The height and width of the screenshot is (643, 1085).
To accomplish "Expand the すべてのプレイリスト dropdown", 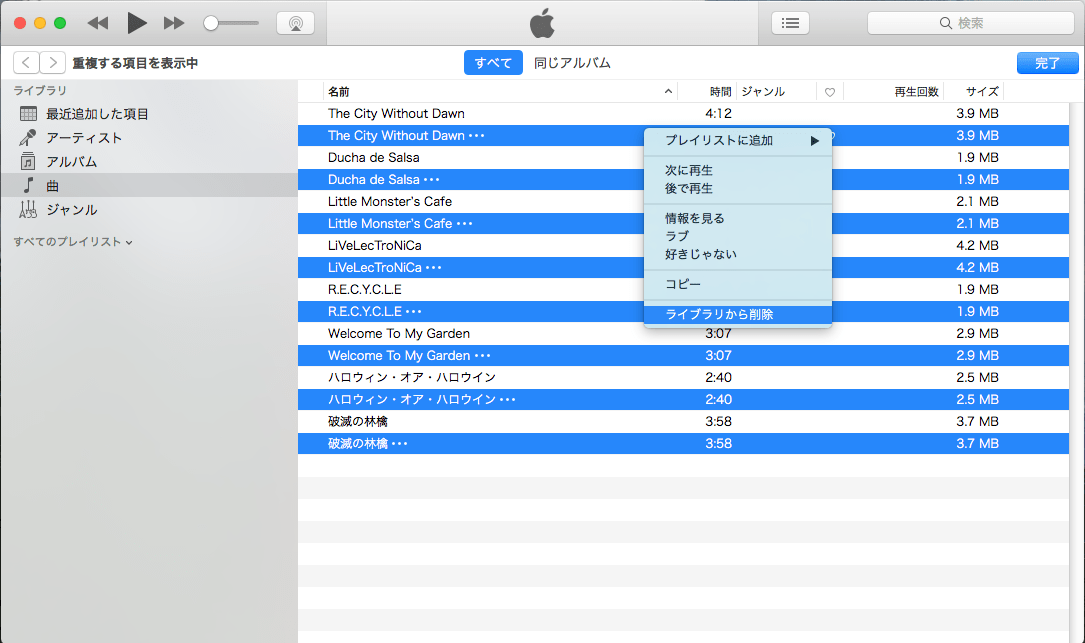I will coord(73,242).
